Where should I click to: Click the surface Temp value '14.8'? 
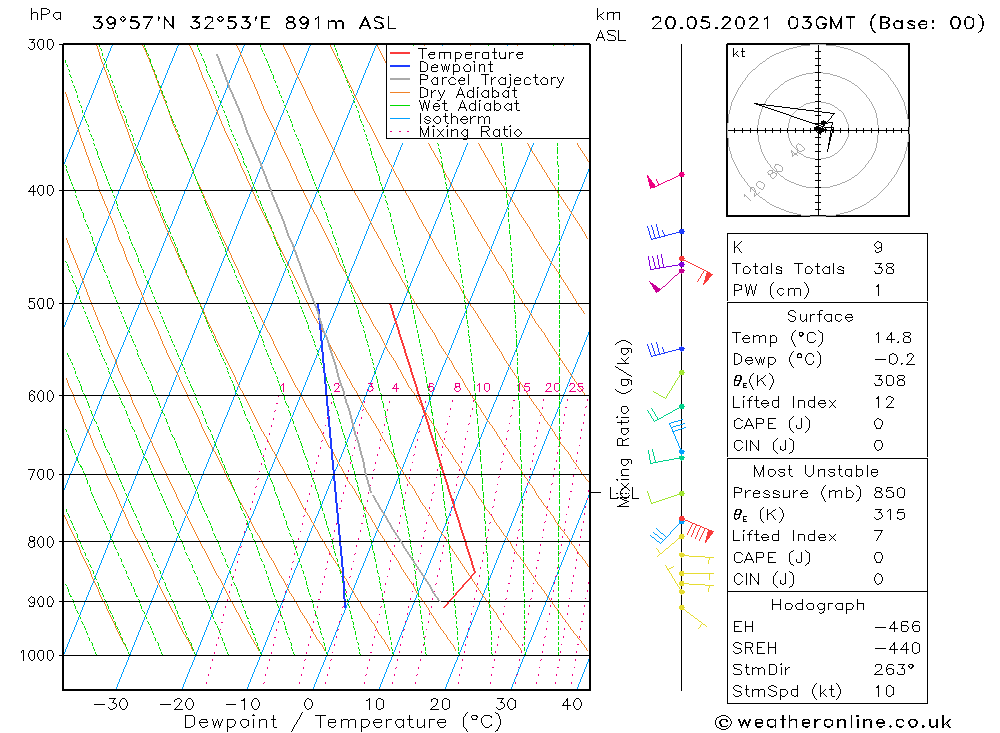[893, 338]
